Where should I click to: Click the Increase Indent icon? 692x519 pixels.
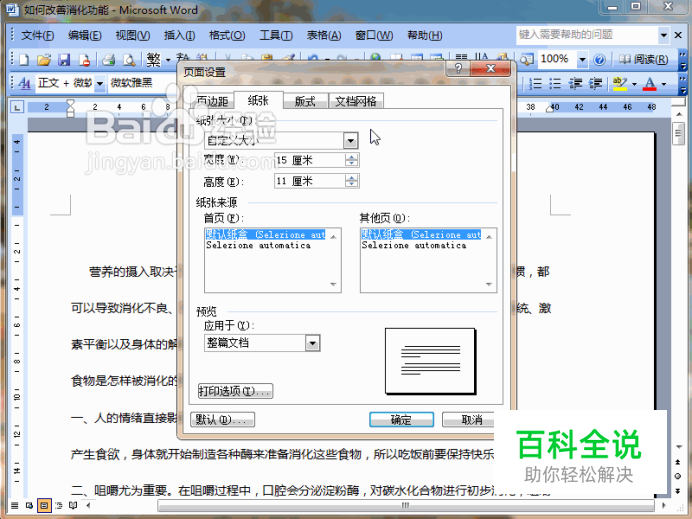pos(595,83)
